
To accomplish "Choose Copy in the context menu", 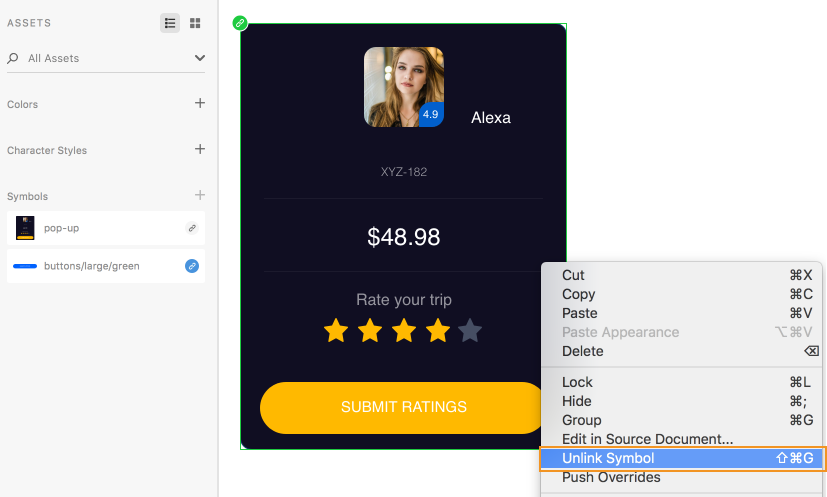I will tap(578, 294).
